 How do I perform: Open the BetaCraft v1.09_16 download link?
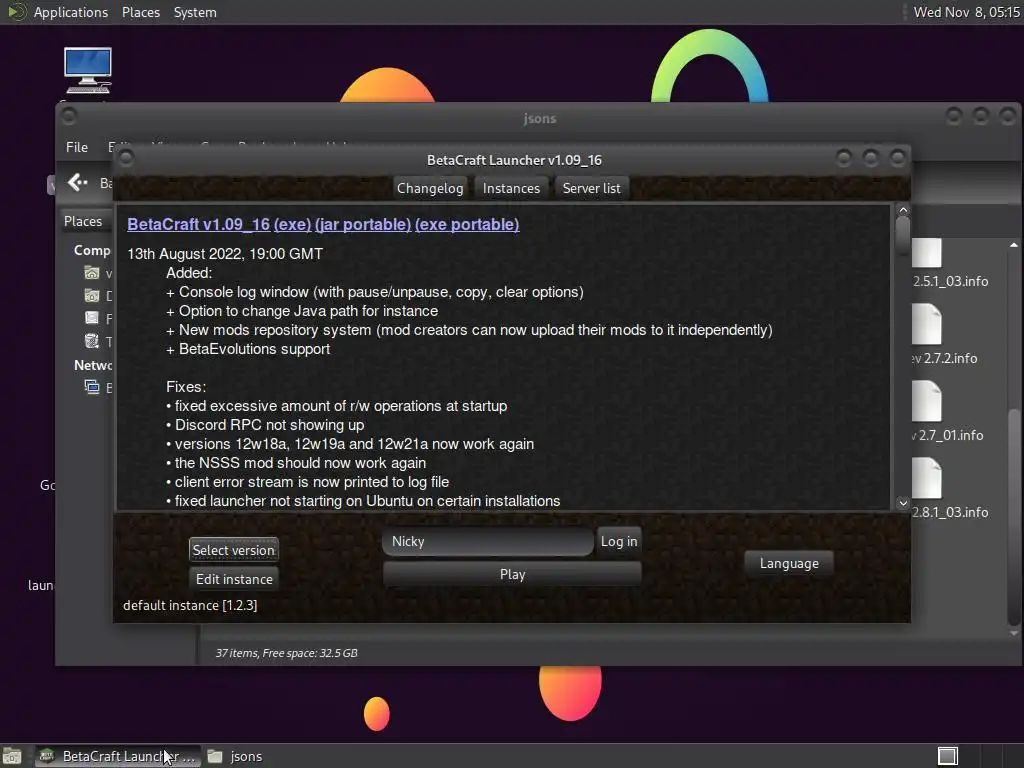click(199, 224)
